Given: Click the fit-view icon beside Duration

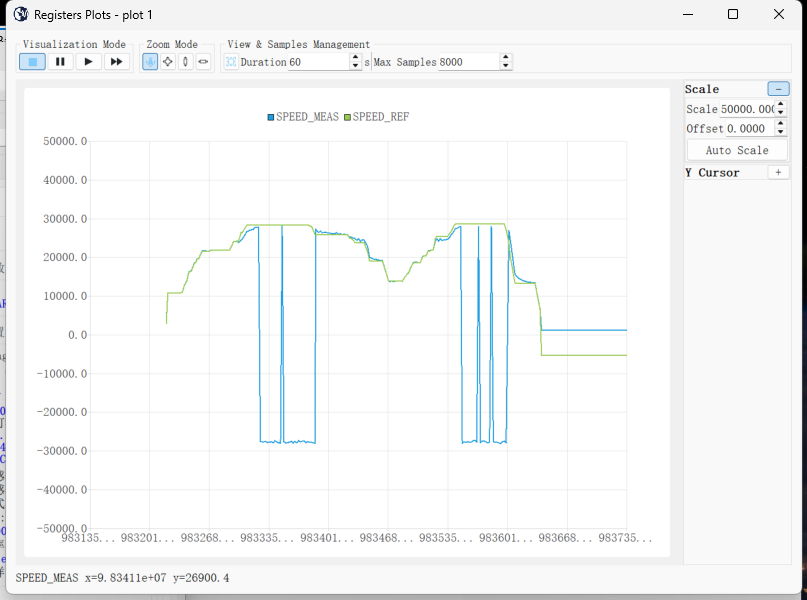Looking at the screenshot, I should (x=231, y=62).
